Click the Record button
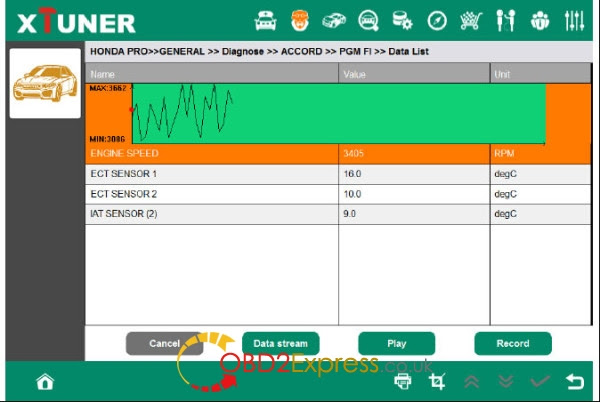The height and width of the screenshot is (402, 600). (x=513, y=343)
